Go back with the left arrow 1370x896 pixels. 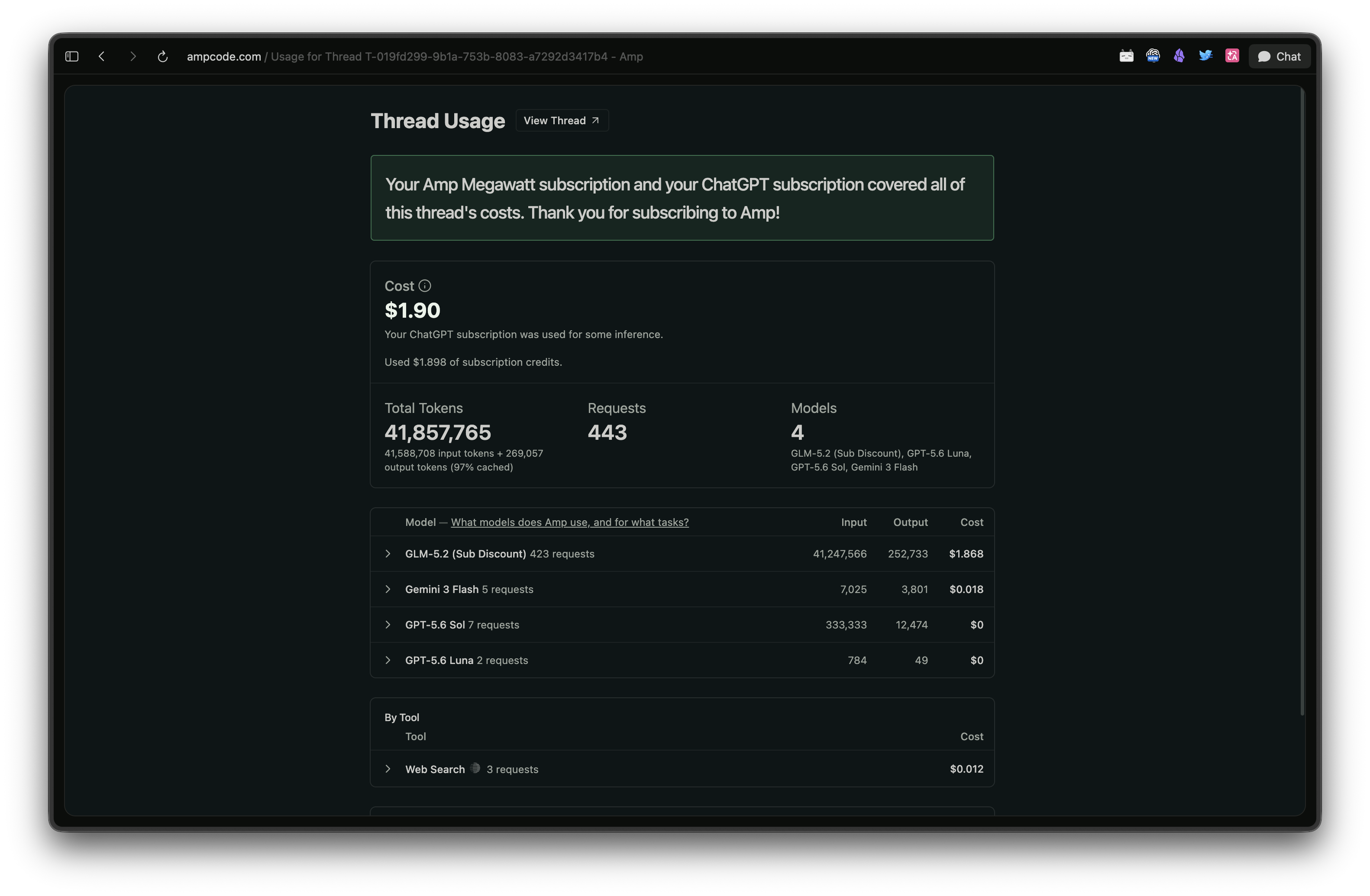(102, 56)
